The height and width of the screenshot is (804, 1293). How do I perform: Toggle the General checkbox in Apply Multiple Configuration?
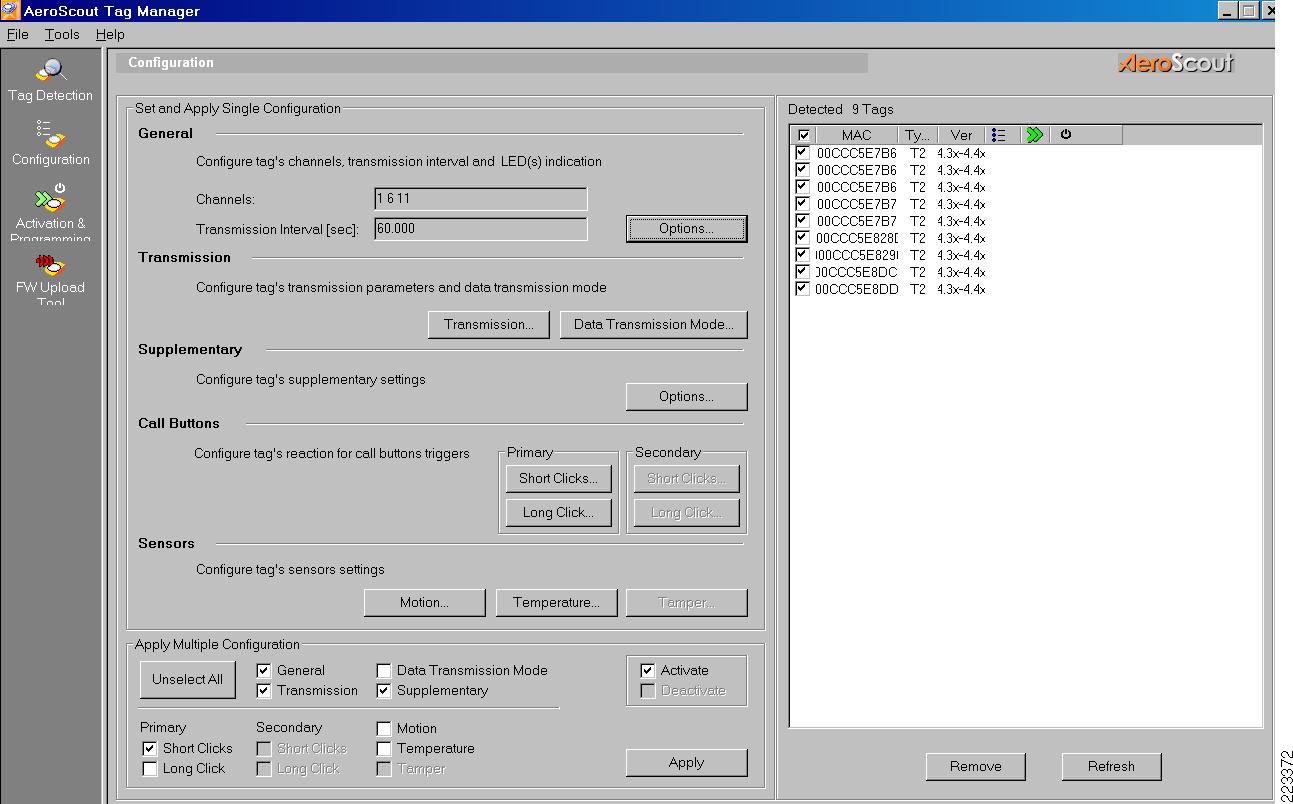264,670
